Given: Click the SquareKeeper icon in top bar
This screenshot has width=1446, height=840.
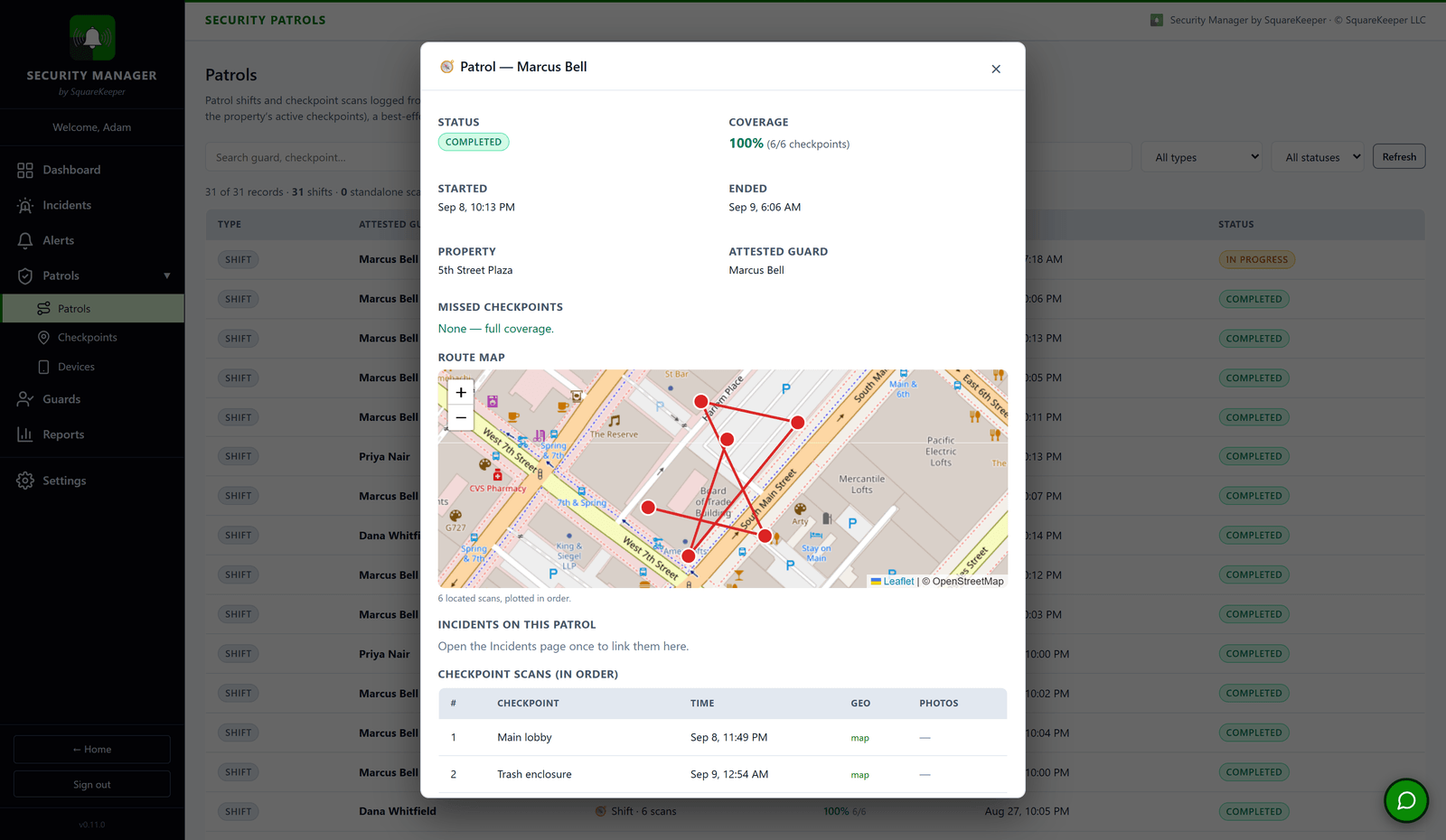Looking at the screenshot, I should point(1156,20).
